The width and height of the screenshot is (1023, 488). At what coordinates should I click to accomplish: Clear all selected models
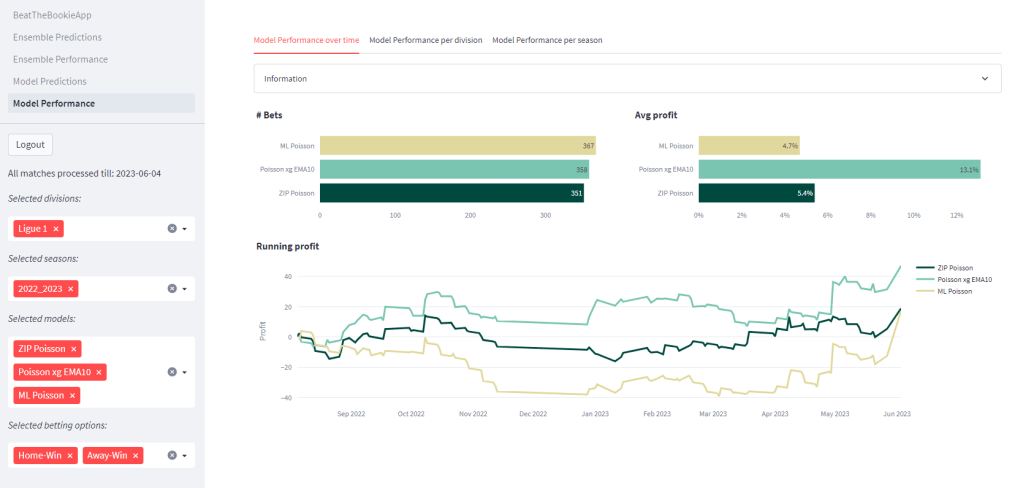click(171, 372)
